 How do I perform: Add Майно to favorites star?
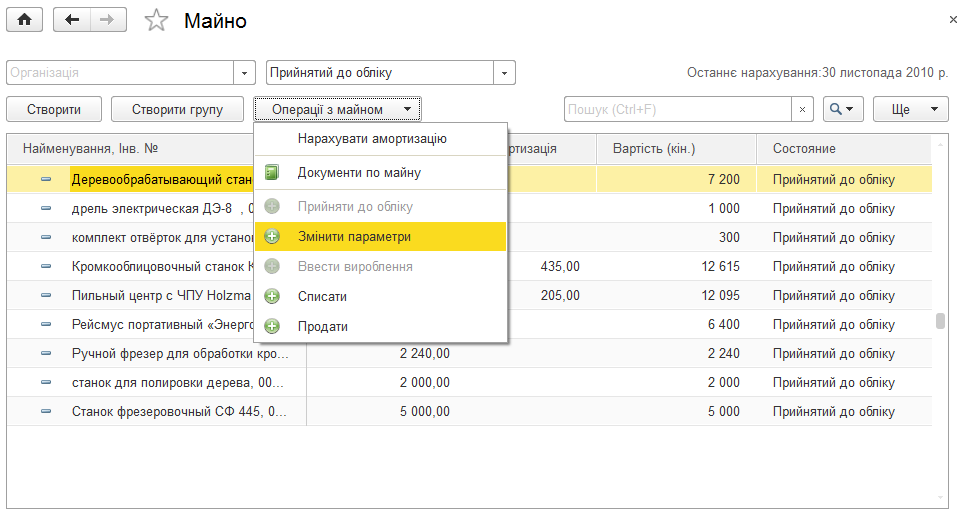point(156,20)
